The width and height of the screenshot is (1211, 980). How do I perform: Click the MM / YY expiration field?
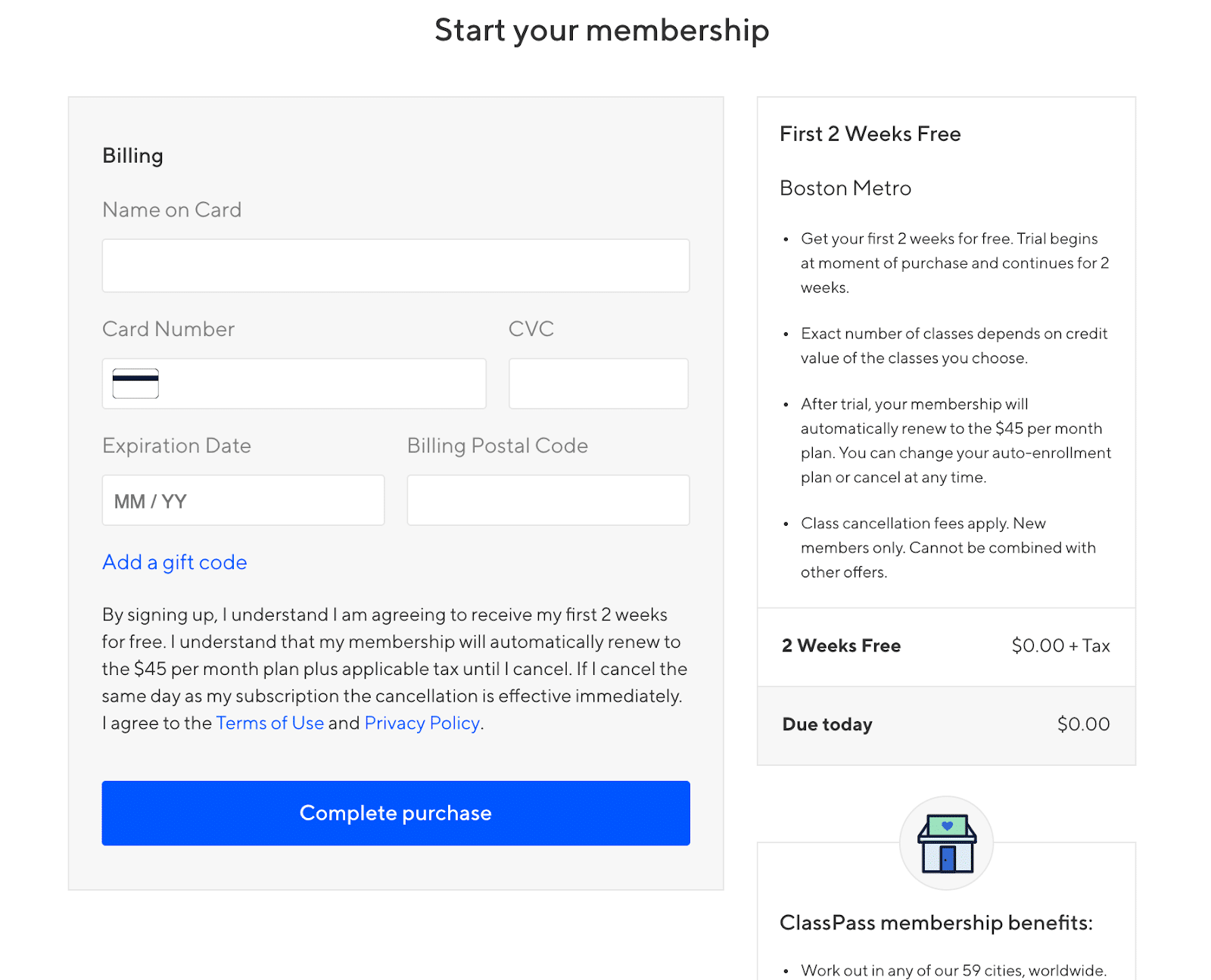pos(244,500)
